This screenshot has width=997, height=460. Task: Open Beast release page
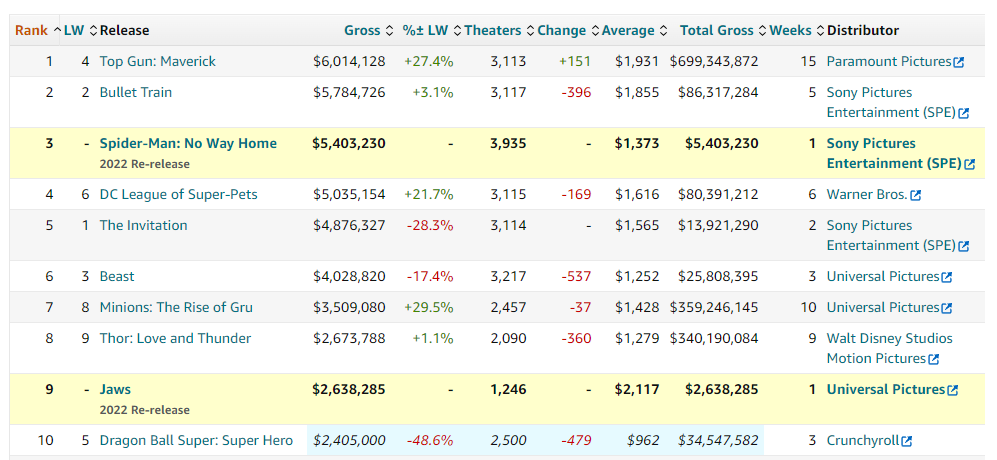coord(117,277)
